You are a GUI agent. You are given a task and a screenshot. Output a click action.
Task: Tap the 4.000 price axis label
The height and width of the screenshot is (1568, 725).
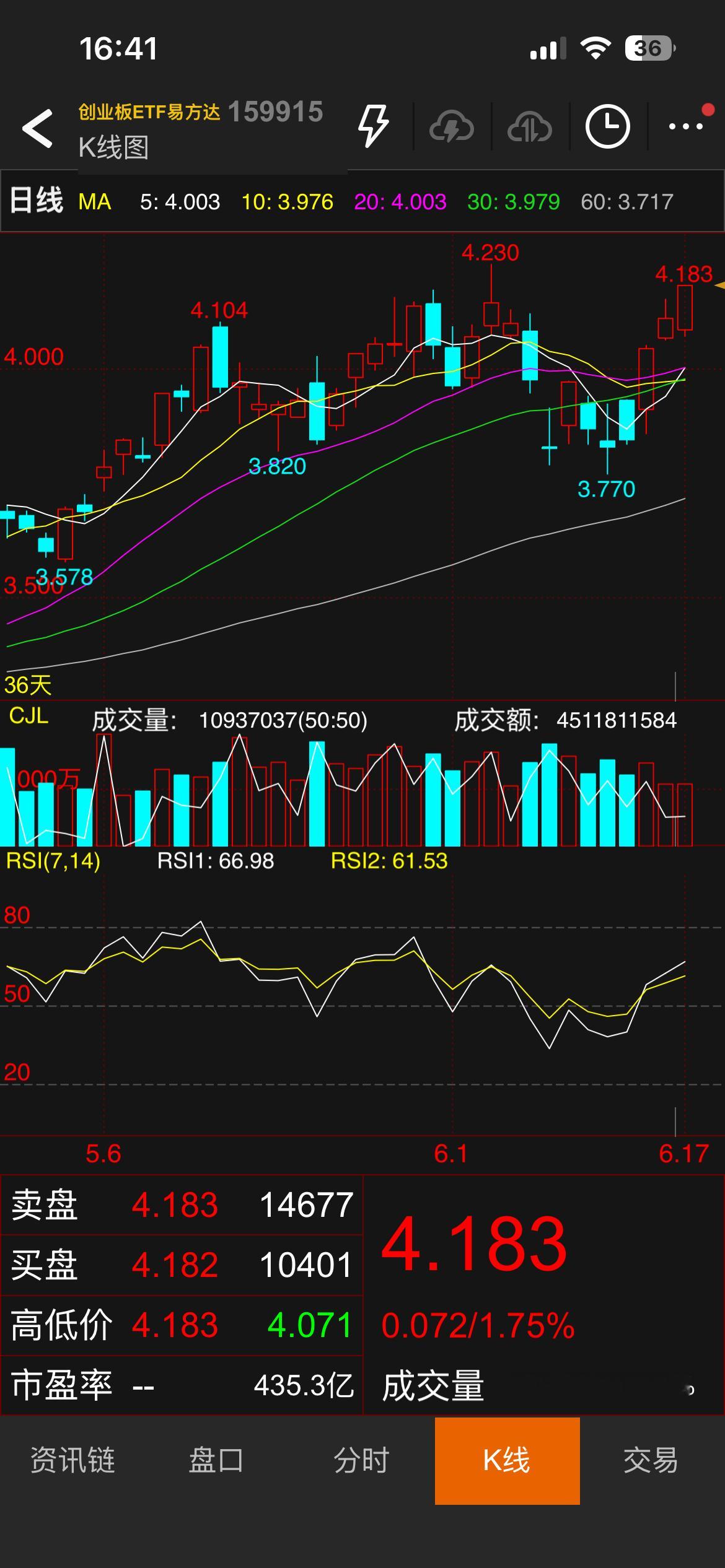[x=34, y=357]
